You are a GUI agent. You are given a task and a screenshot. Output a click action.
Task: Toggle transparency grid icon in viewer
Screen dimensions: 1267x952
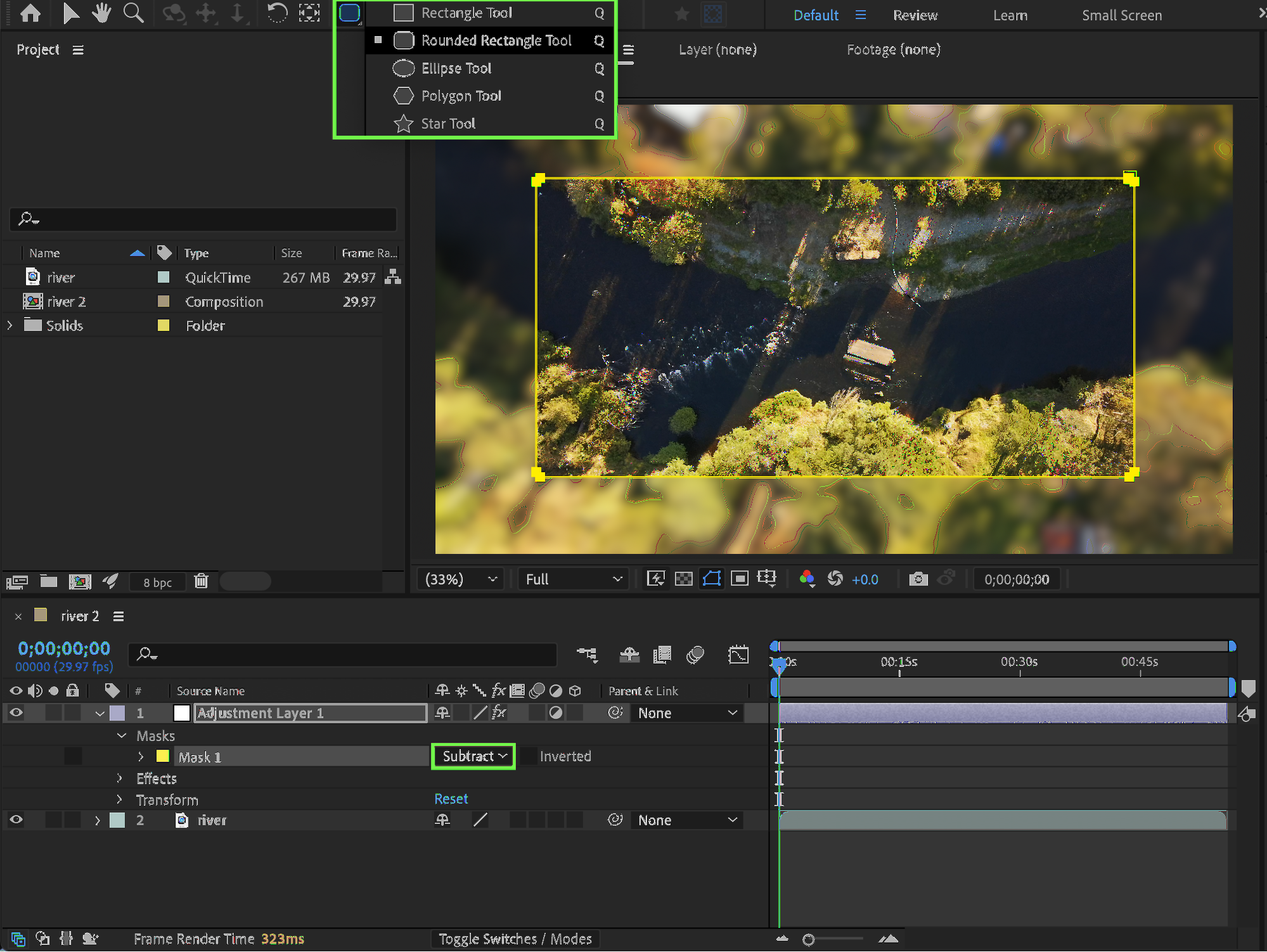[683, 579]
